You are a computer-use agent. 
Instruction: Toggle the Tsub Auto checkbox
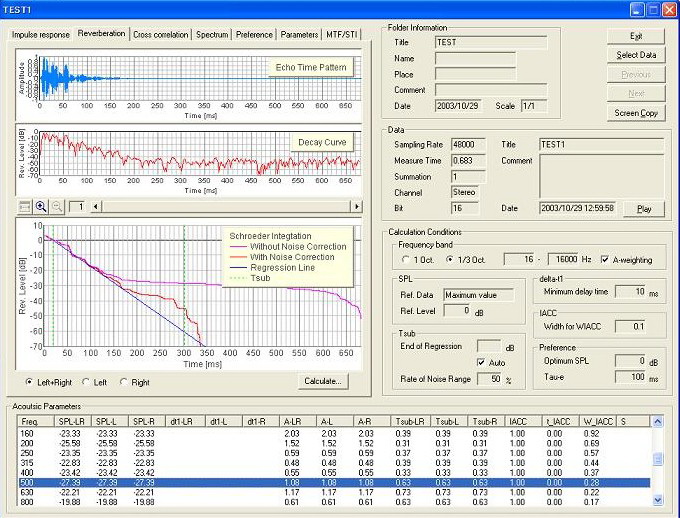482,361
